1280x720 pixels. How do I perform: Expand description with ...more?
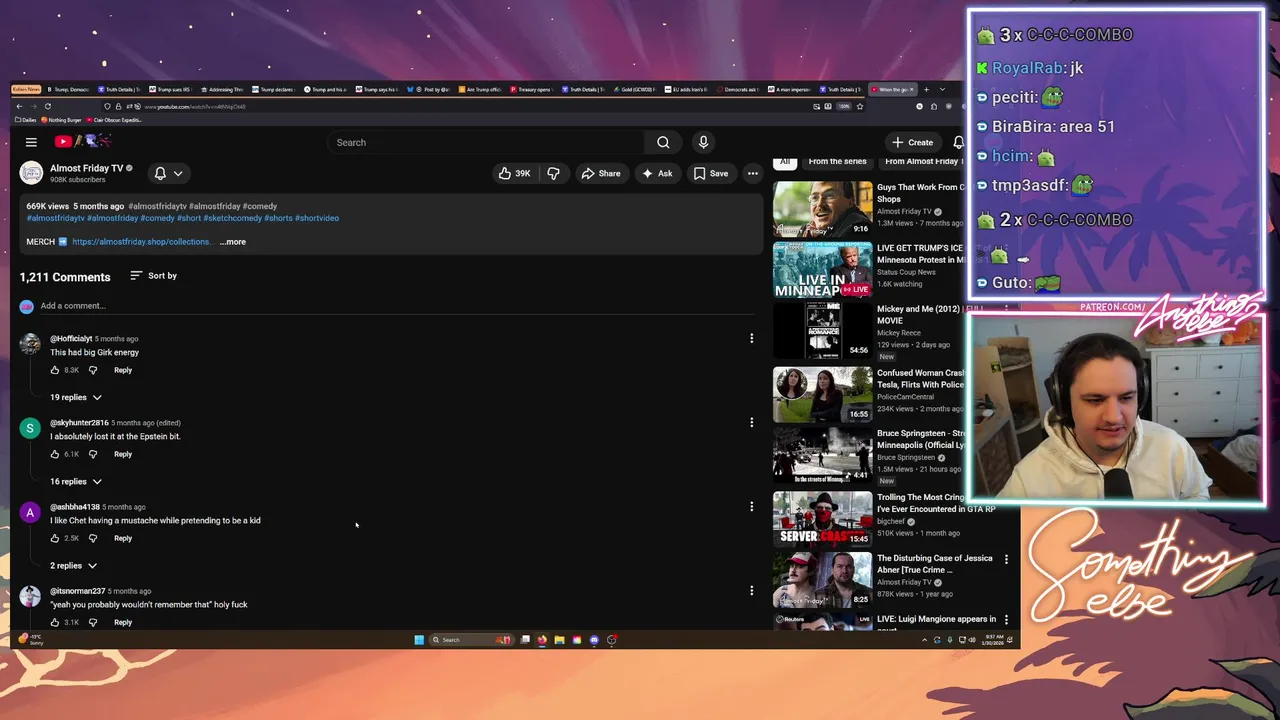(x=232, y=241)
